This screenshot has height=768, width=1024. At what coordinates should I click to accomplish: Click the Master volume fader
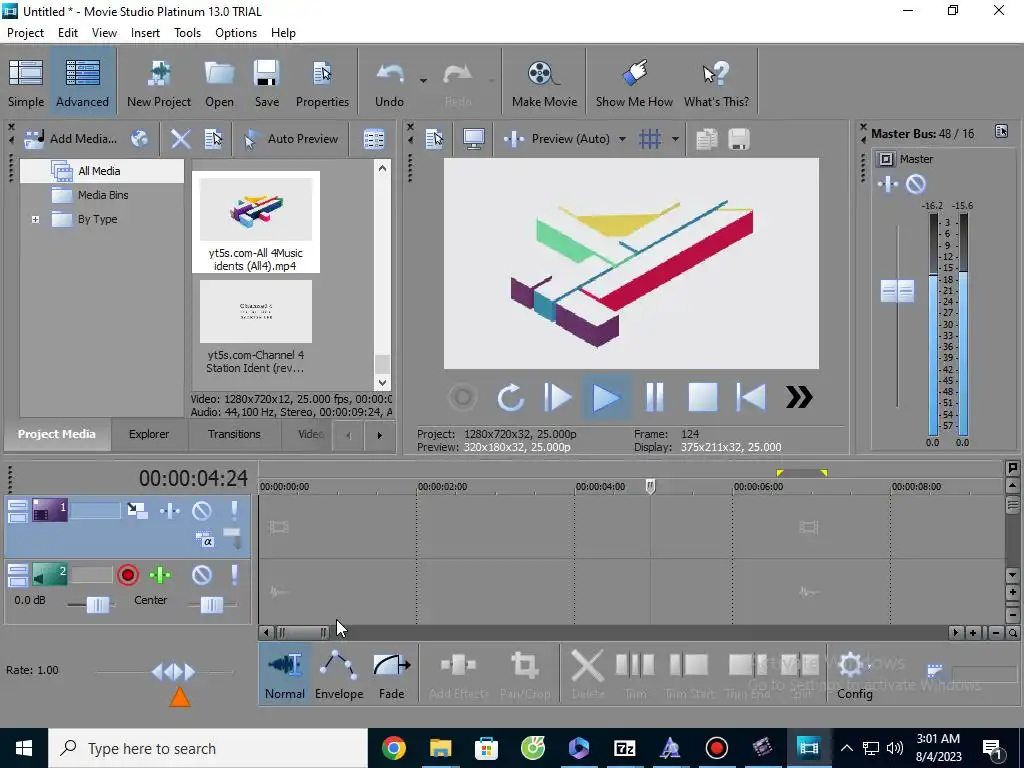(x=897, y=291)
